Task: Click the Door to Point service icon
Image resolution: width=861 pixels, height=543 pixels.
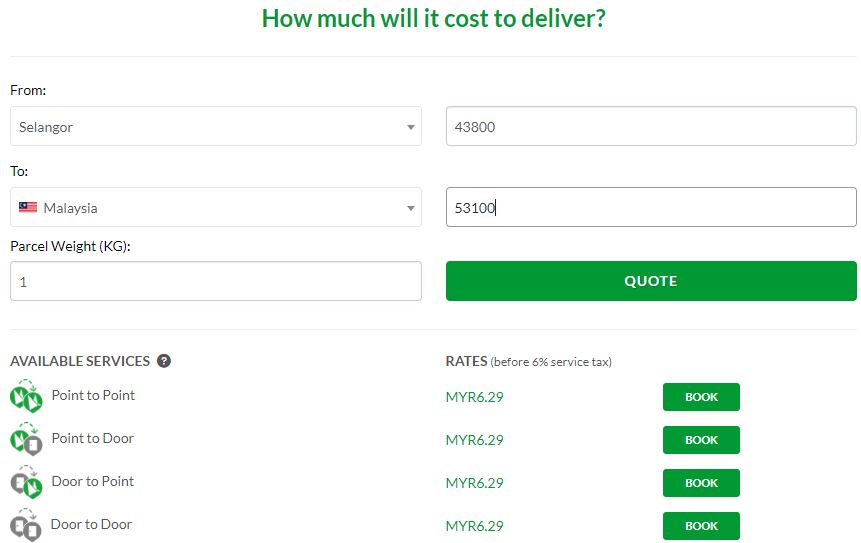Action: pos(26,482)
